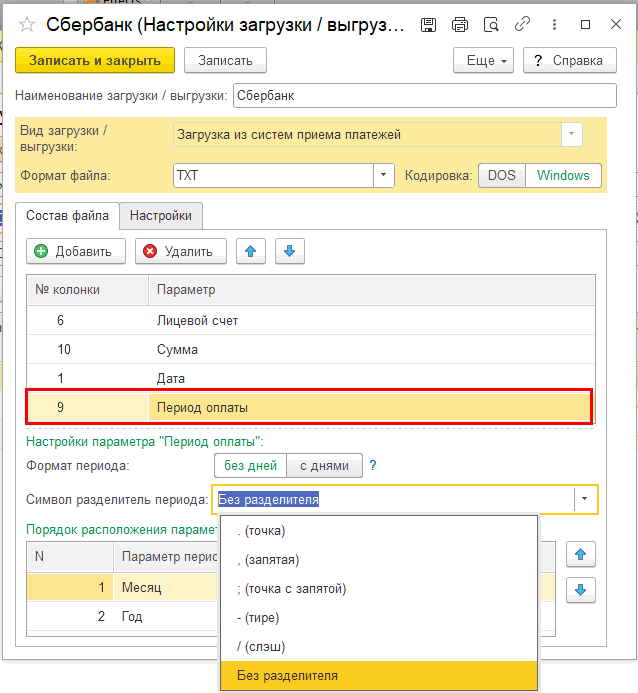The image size is (638, 693).
Task: Select DOS encoding
Action: coord(502,175)
